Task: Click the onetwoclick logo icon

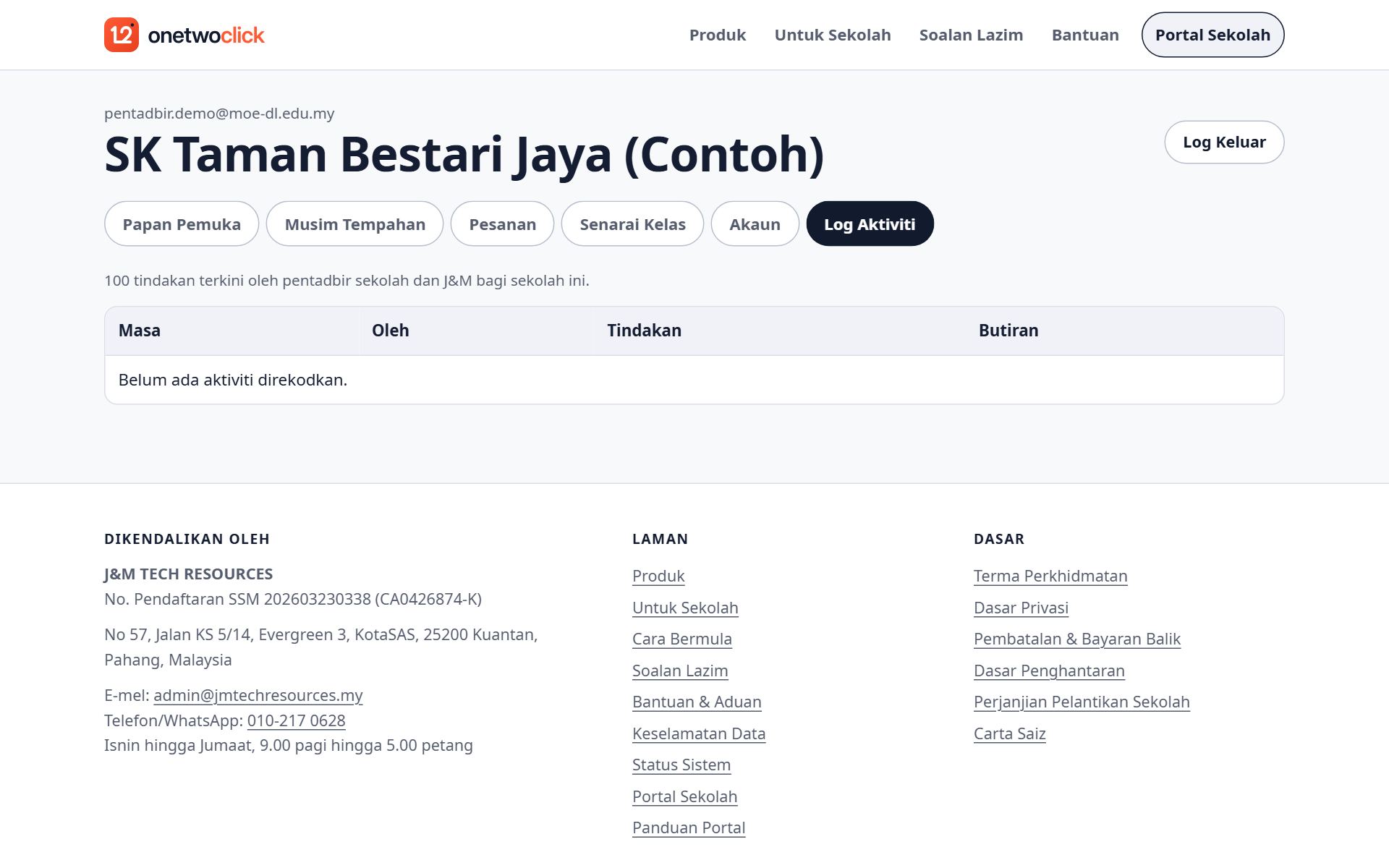Action: coord(122,35)
